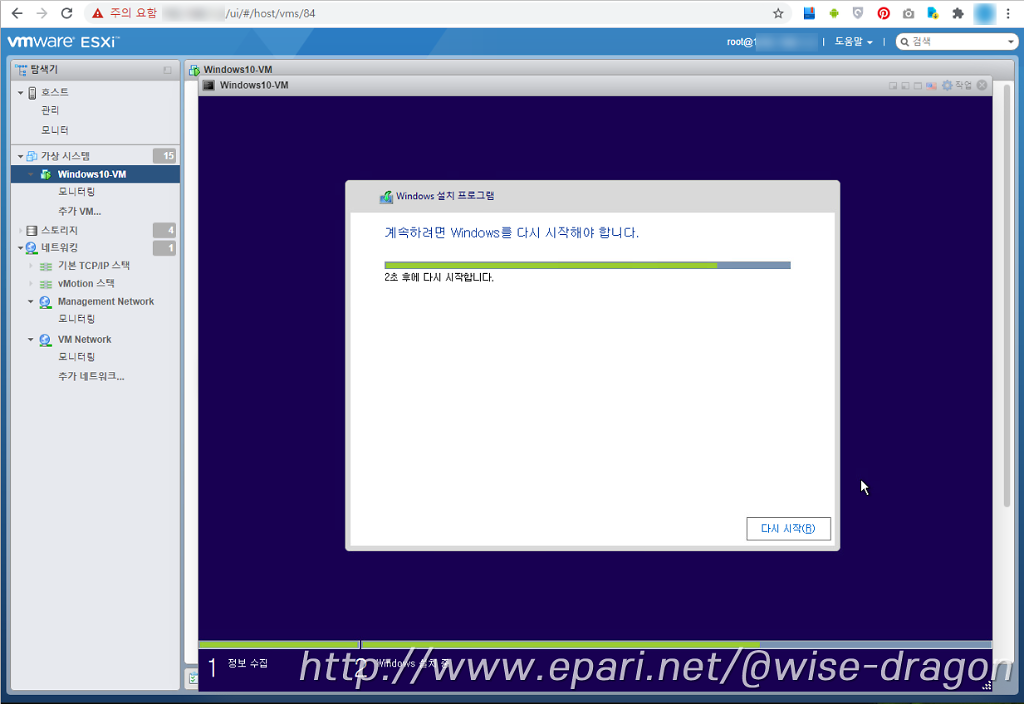Collapse the 네트워킹 tree node

click(20, 248)
